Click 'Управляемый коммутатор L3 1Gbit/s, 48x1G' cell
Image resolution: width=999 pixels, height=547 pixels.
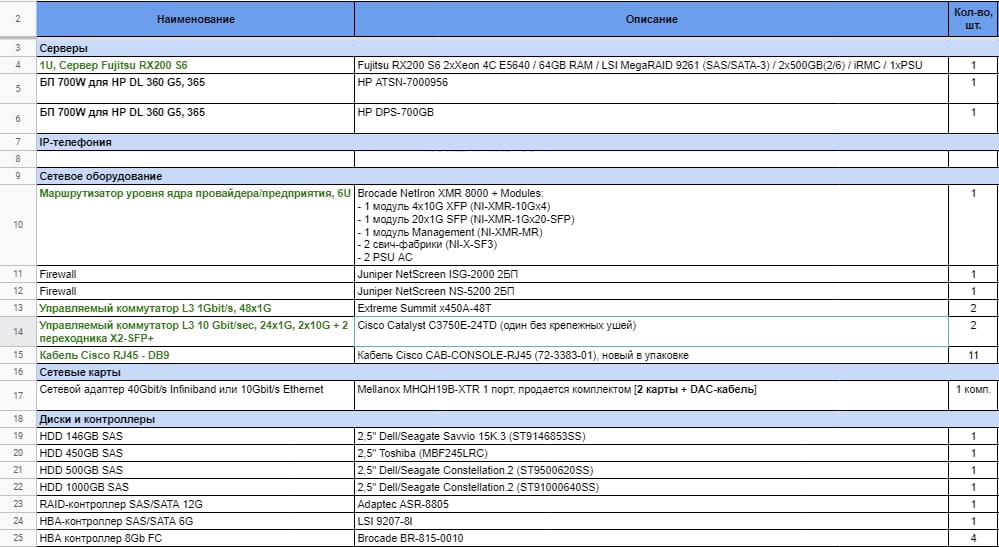point(196,309)
